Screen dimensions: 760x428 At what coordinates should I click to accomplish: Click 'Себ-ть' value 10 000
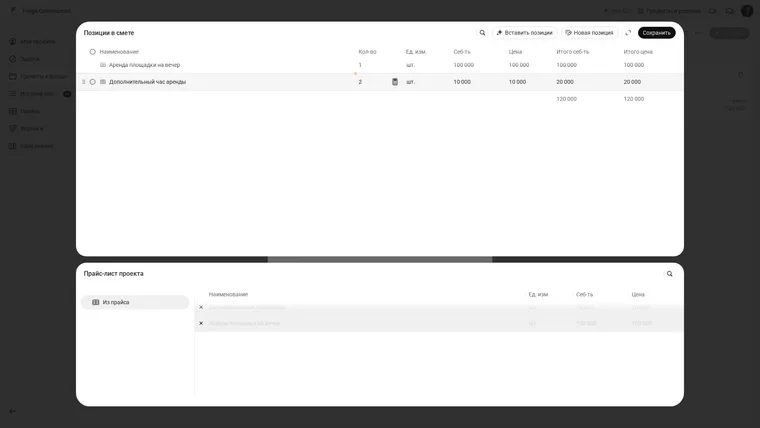click(462, 82)
